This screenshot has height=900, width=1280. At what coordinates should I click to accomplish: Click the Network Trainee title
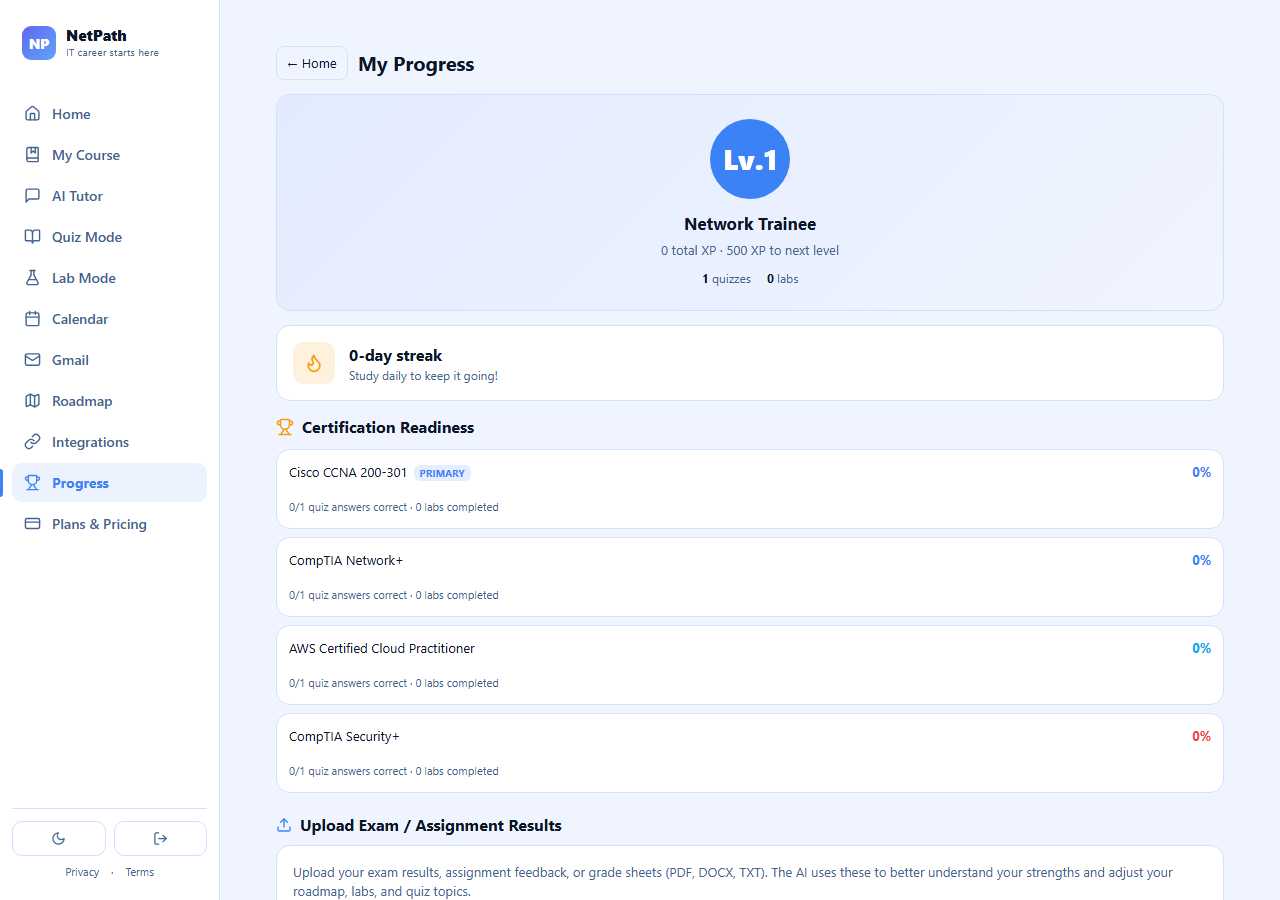tap(750, 224)
